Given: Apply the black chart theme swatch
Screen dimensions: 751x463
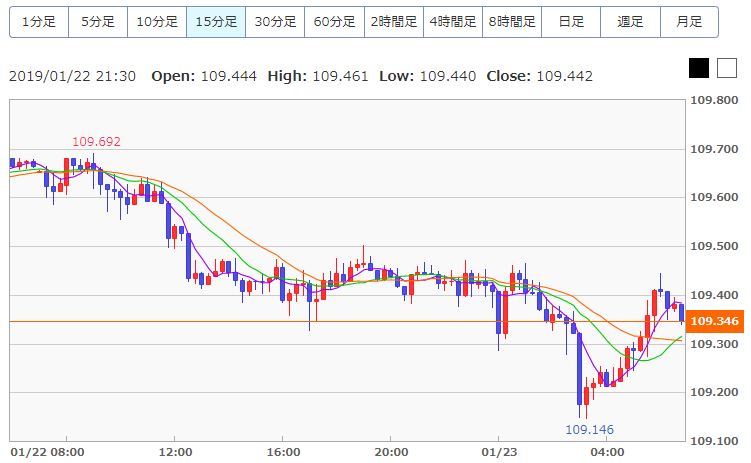Looking at the screenshot, I should pyautogui.click(x=699, y=68).
